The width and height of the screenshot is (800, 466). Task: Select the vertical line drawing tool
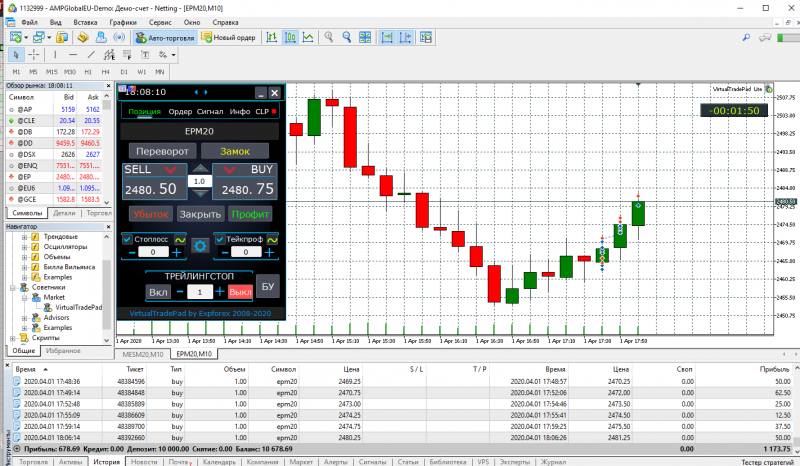[55, 55]
